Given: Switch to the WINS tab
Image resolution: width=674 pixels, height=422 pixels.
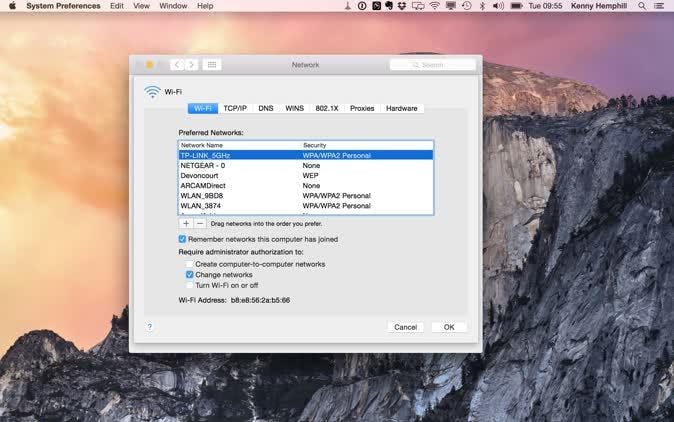Looking at the screenshot, I should [x=294, y=108].
